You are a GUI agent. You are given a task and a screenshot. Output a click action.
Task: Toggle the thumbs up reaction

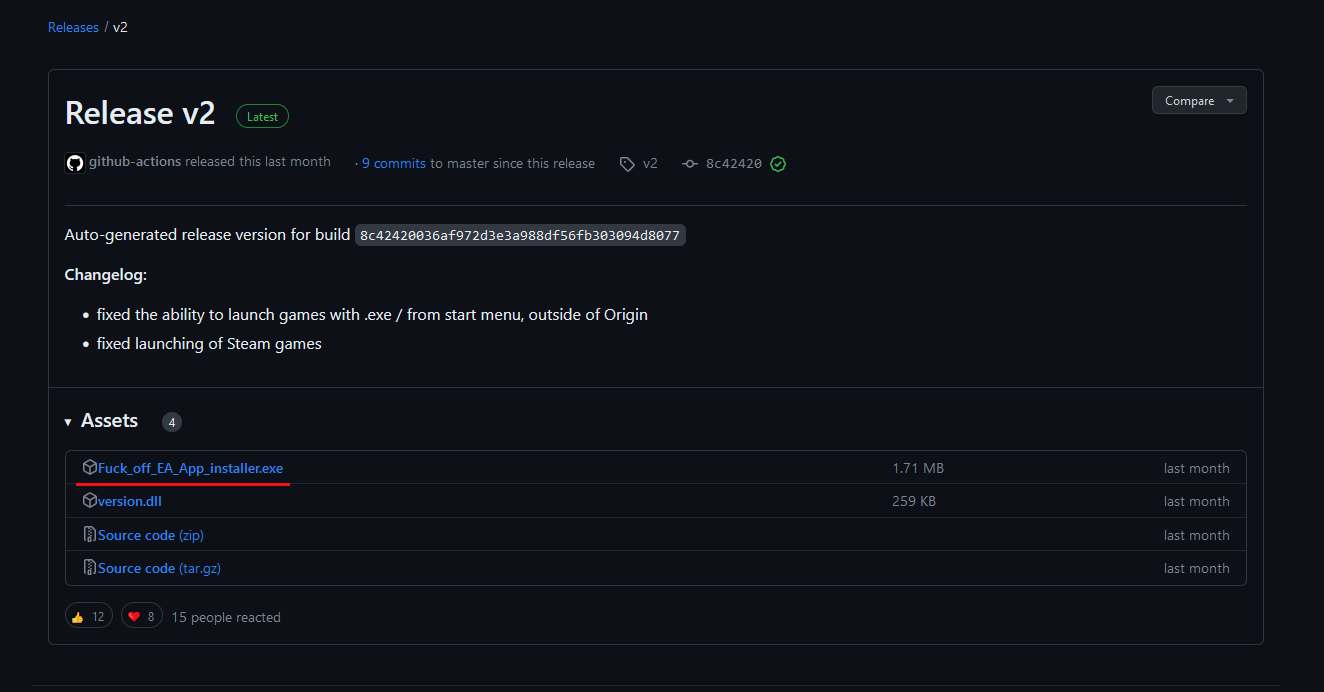(x=89, y=616)
